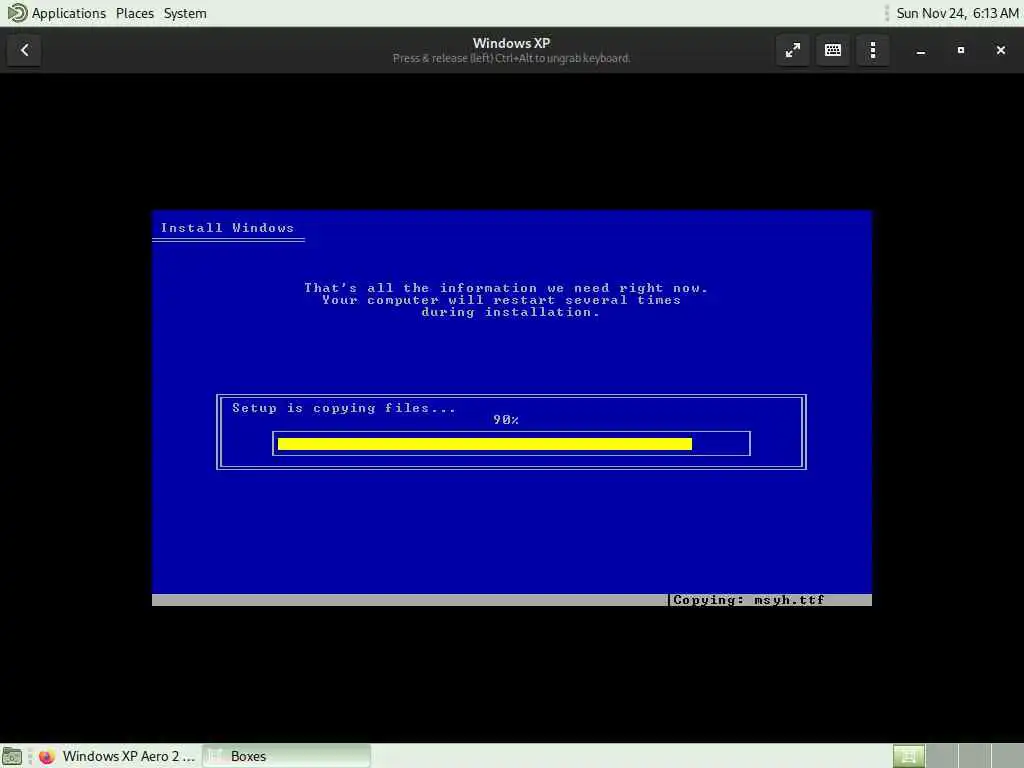The height and width of the screenshot is (768, 1024).
Task: Click the top panel handle beside clock
Action: pyautogui.click(x=886, y=13)
